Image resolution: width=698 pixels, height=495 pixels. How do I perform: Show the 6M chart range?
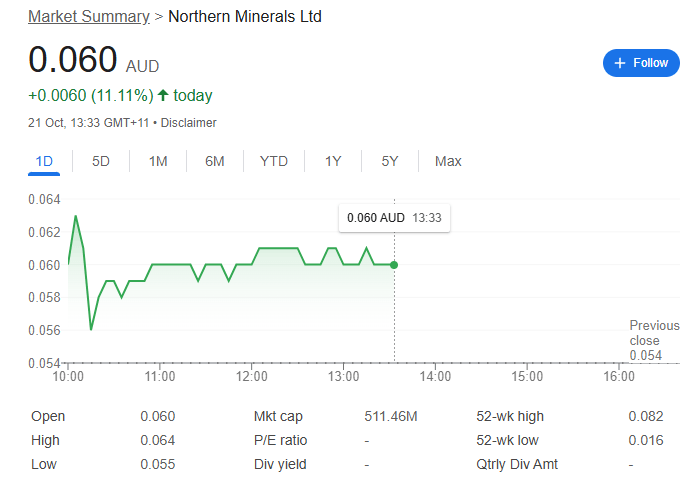(215, 161)
